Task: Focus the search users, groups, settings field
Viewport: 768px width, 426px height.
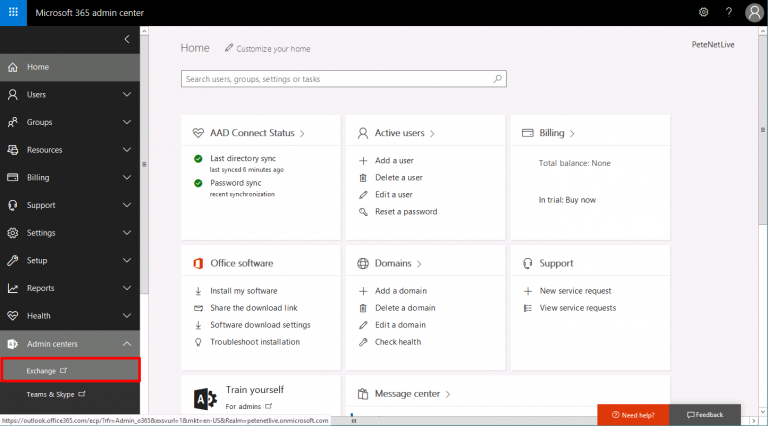Action: (x=343, y=79)
